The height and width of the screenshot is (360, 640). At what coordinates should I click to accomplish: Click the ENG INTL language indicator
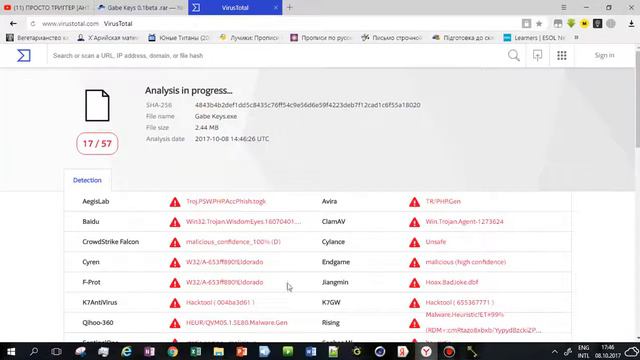pos(583,351)
